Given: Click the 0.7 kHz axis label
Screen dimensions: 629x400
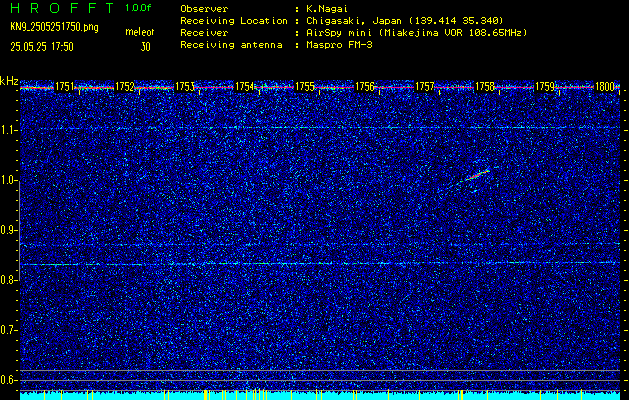Looking at the screenshot, I should (9, 330).
